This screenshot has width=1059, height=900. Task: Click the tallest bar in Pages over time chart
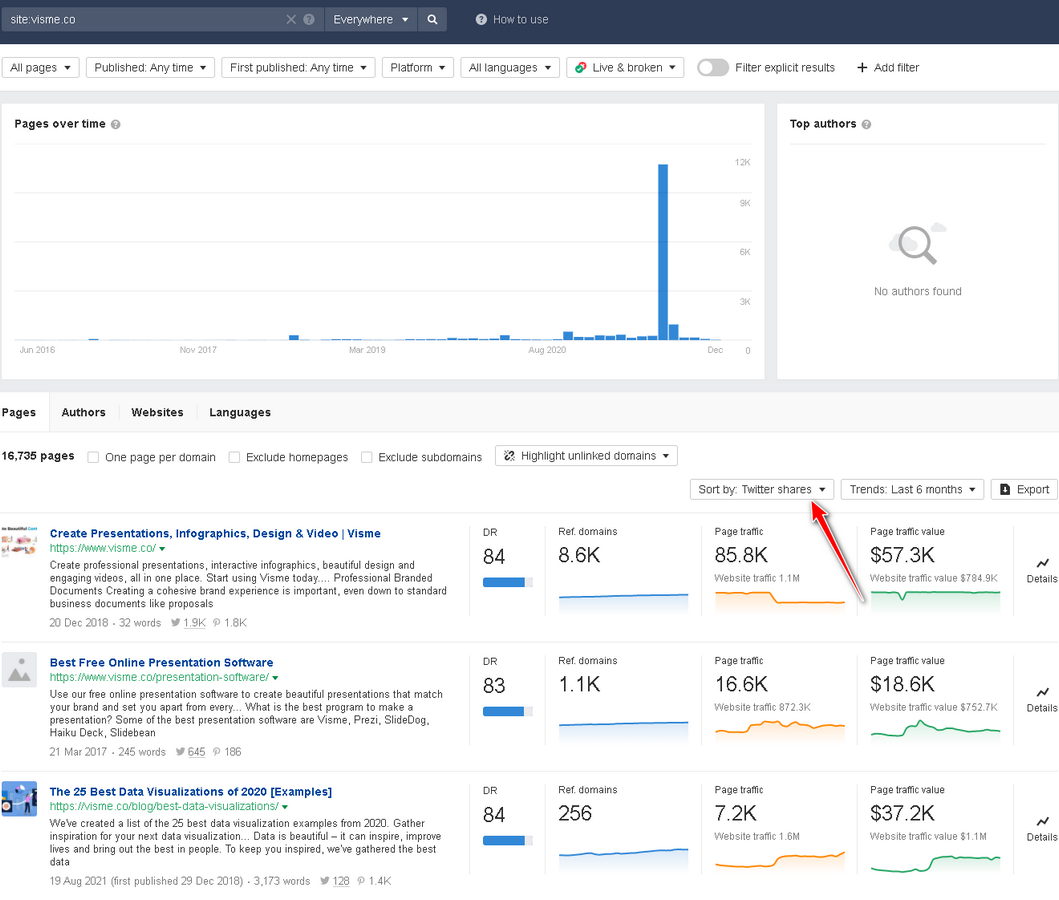pos(663,252)
